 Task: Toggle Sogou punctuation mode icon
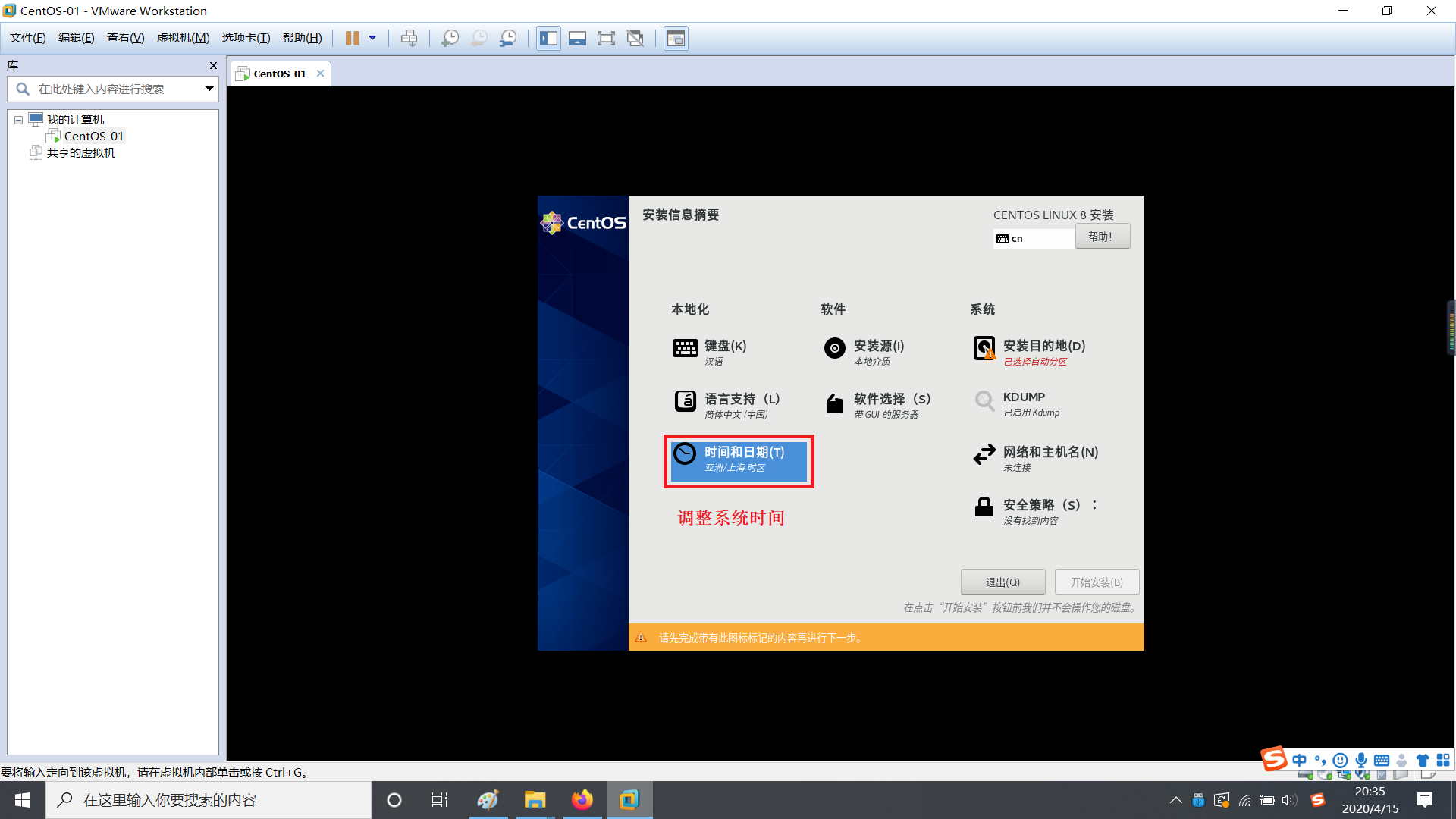[x=1320, y=760]
